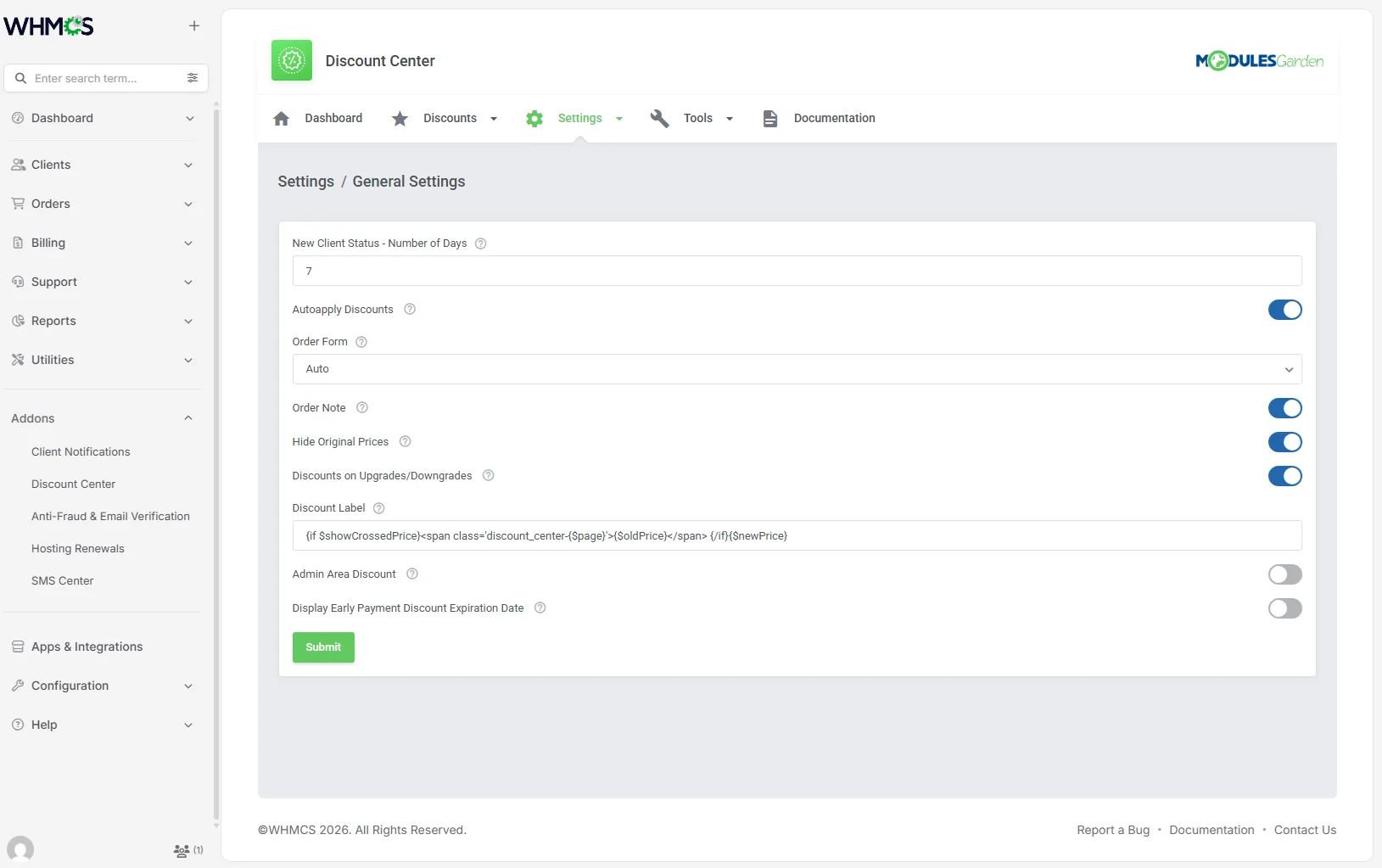The width and height of the screenshot is (1382, 868).
Task: Show help tooltip for Hide Original Prices
Action: (x=406, y=442)
